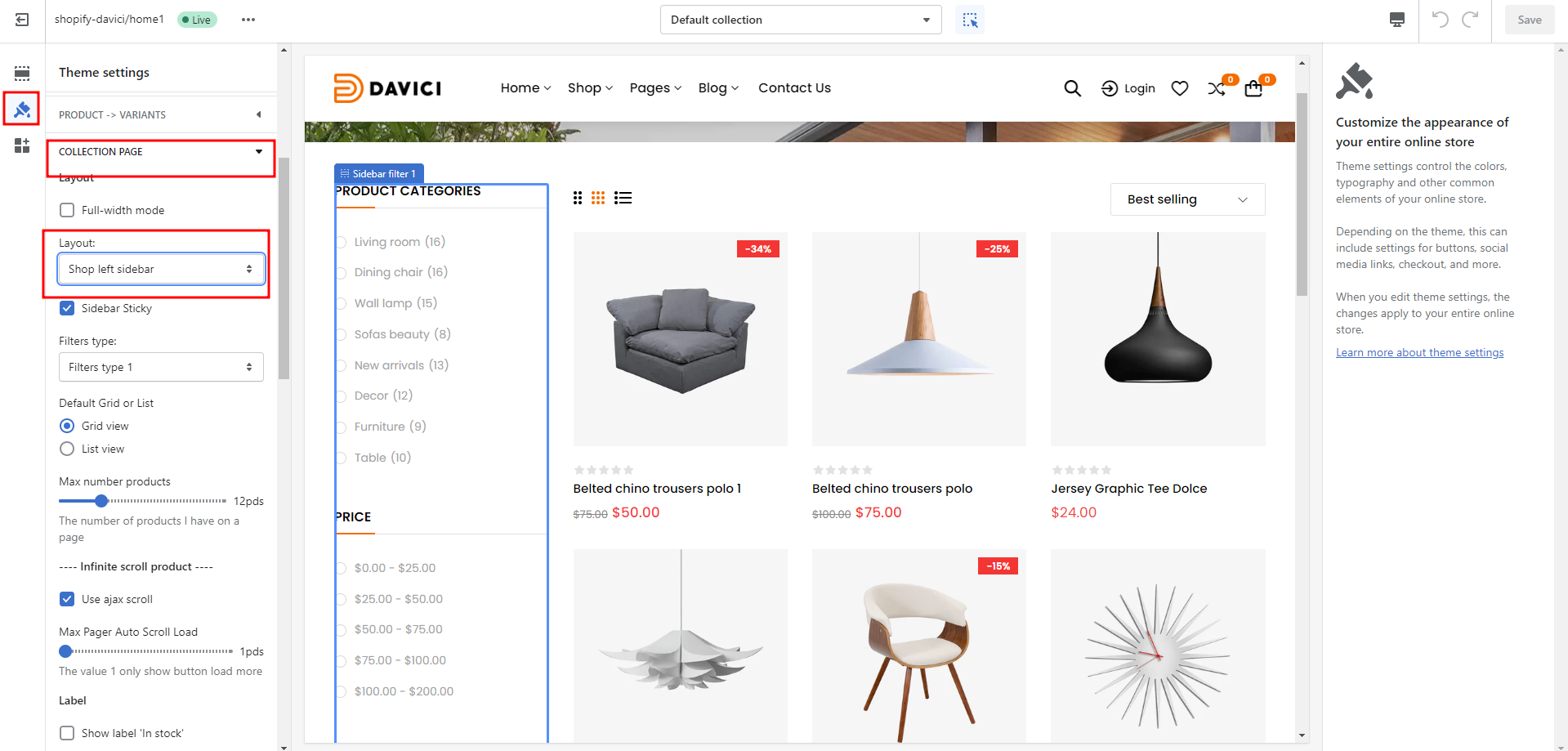Open the Best selling sort dropdown
1568x751 pixels.
1187,199
